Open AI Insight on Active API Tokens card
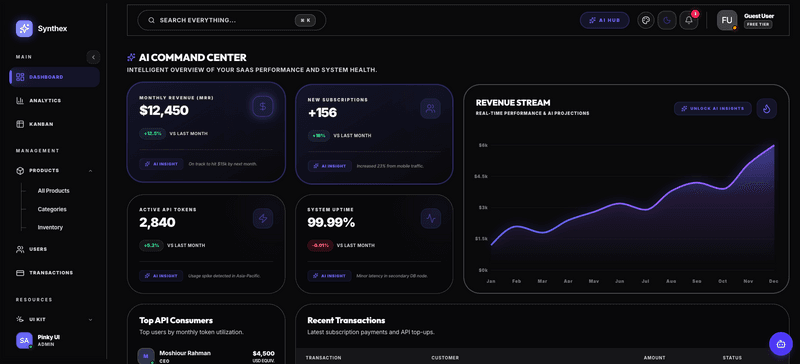800x364 pixels. [161, 276]
